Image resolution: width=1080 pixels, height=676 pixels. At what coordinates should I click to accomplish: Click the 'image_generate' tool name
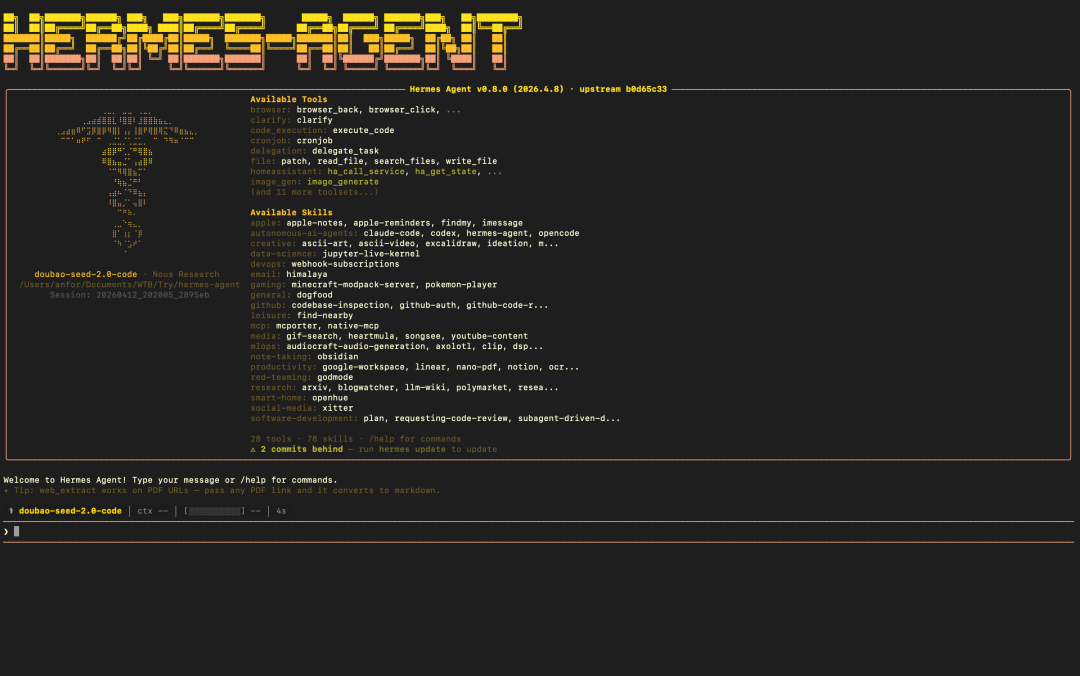pos(343,182)
